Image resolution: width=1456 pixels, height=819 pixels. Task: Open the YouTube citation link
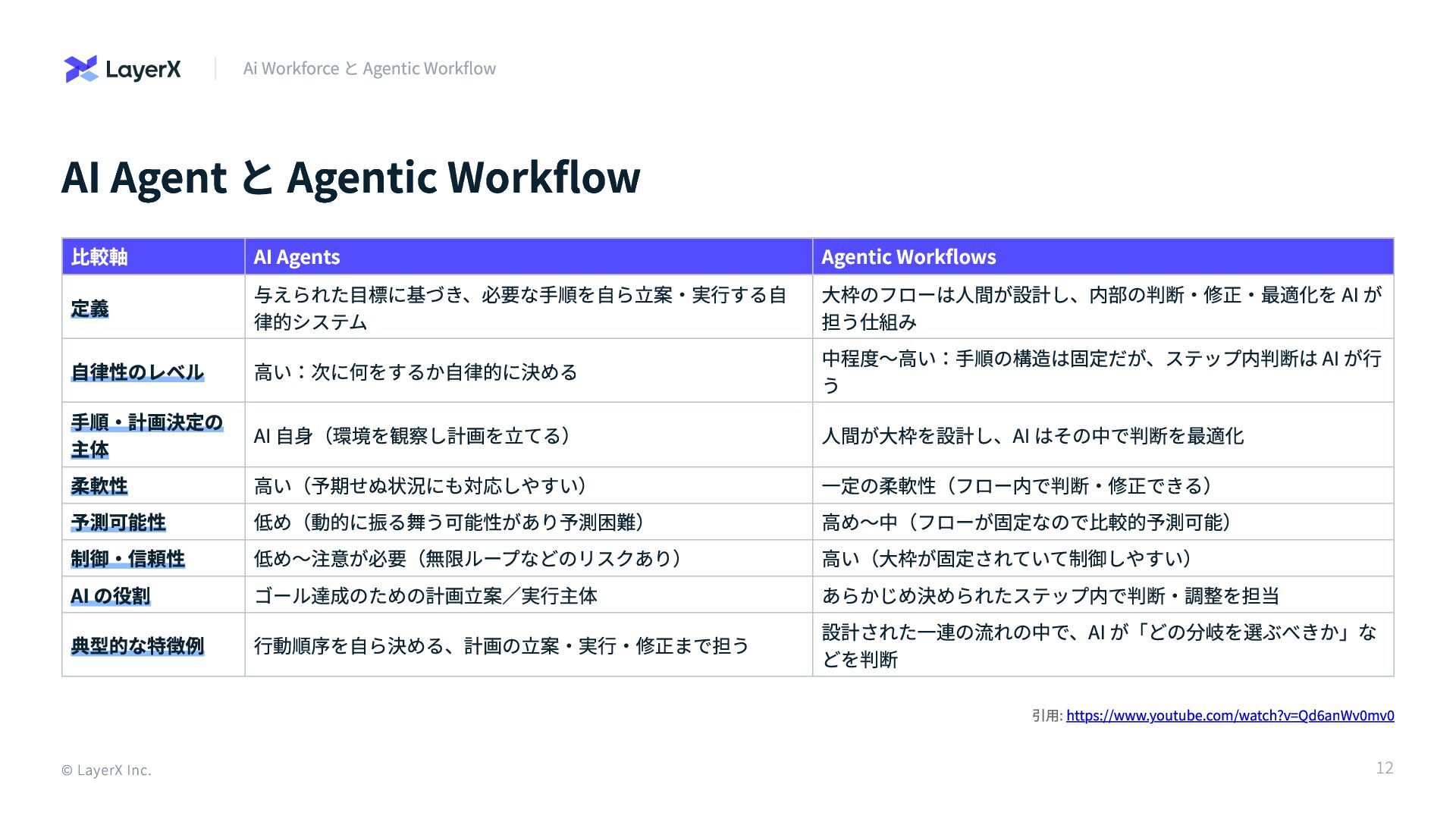click(x=1229, y=715)
